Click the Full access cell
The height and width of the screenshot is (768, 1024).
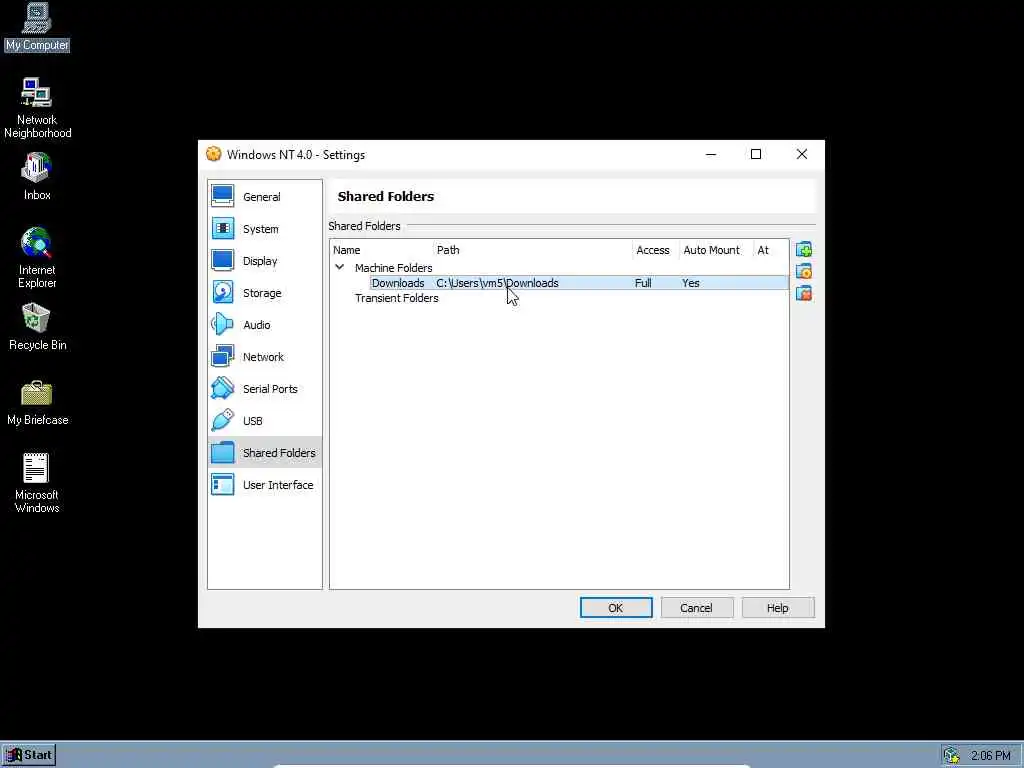tap(643, 283)
